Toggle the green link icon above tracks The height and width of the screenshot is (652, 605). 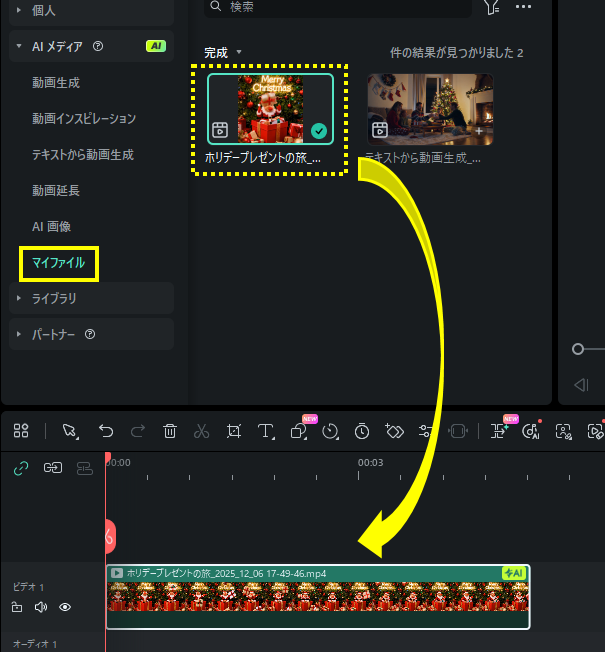[x=21, y=467]
